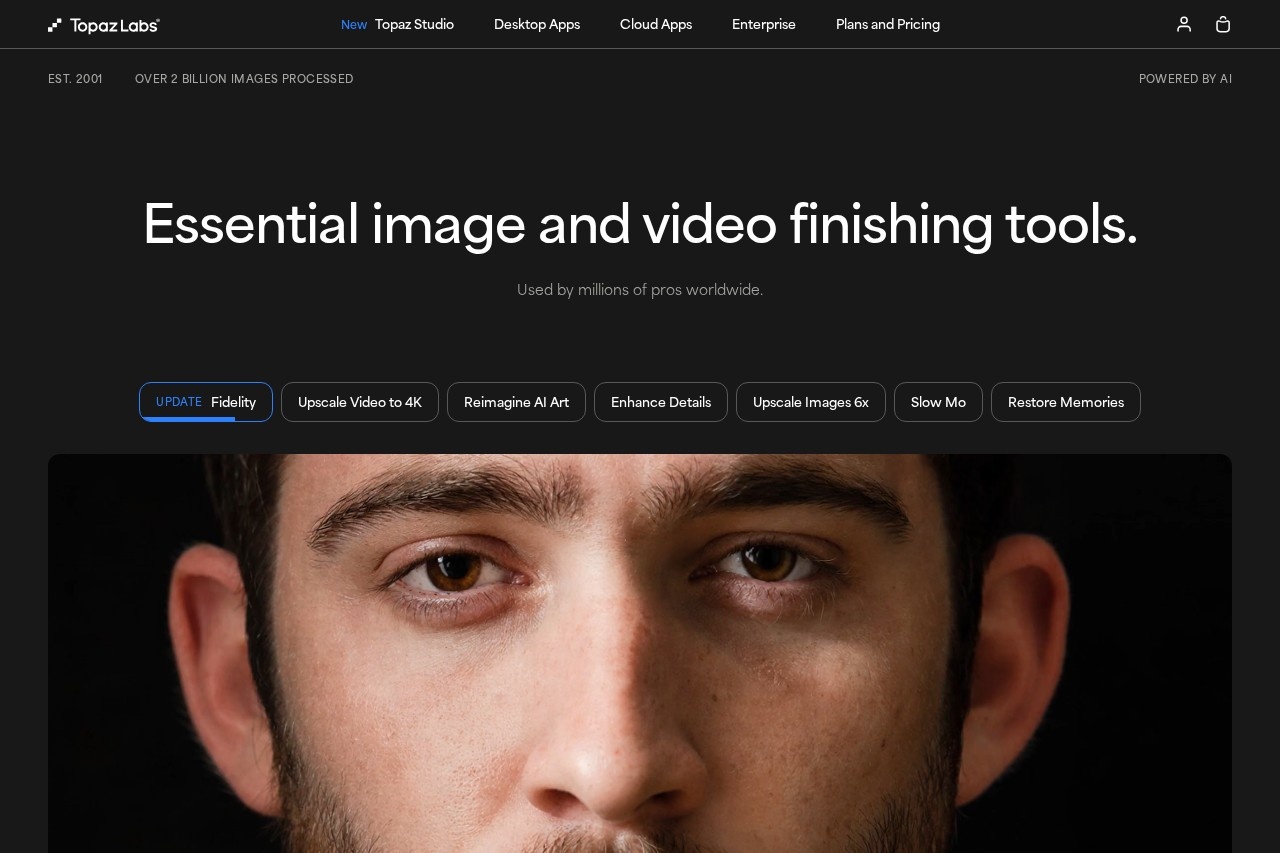Navigate to Cloud Apps
This screenshot has height=853, width=1280.
[x=656, y=24]
